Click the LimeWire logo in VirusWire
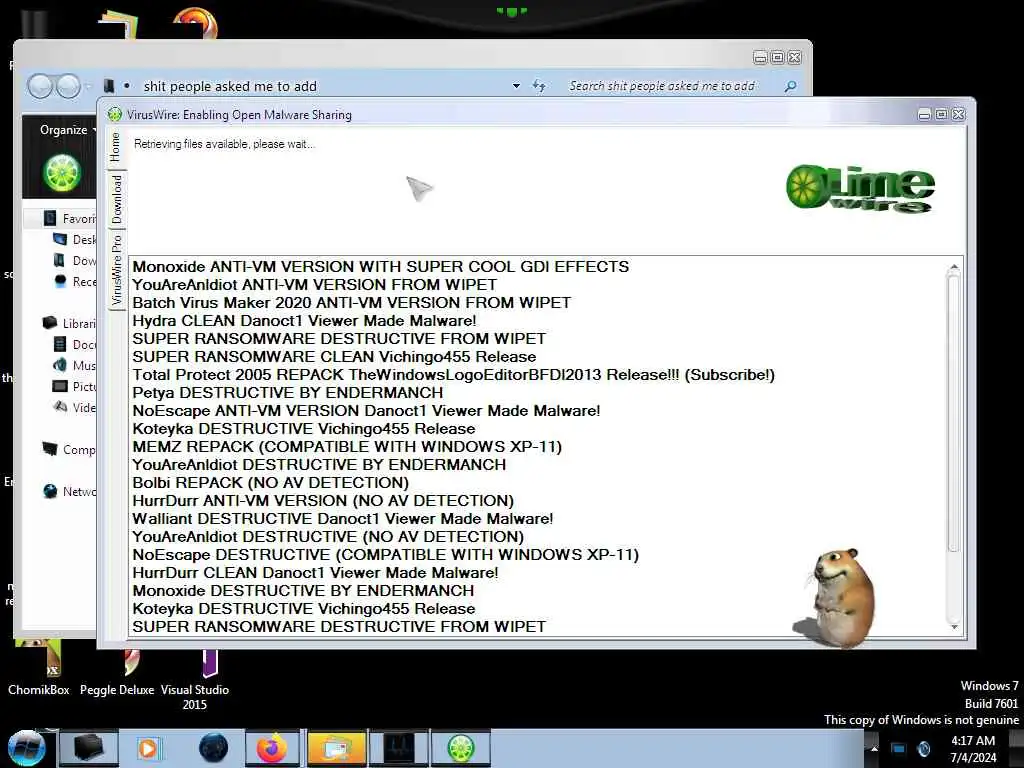This screenshot has height=768, width=1024. (x=860, y=188)
